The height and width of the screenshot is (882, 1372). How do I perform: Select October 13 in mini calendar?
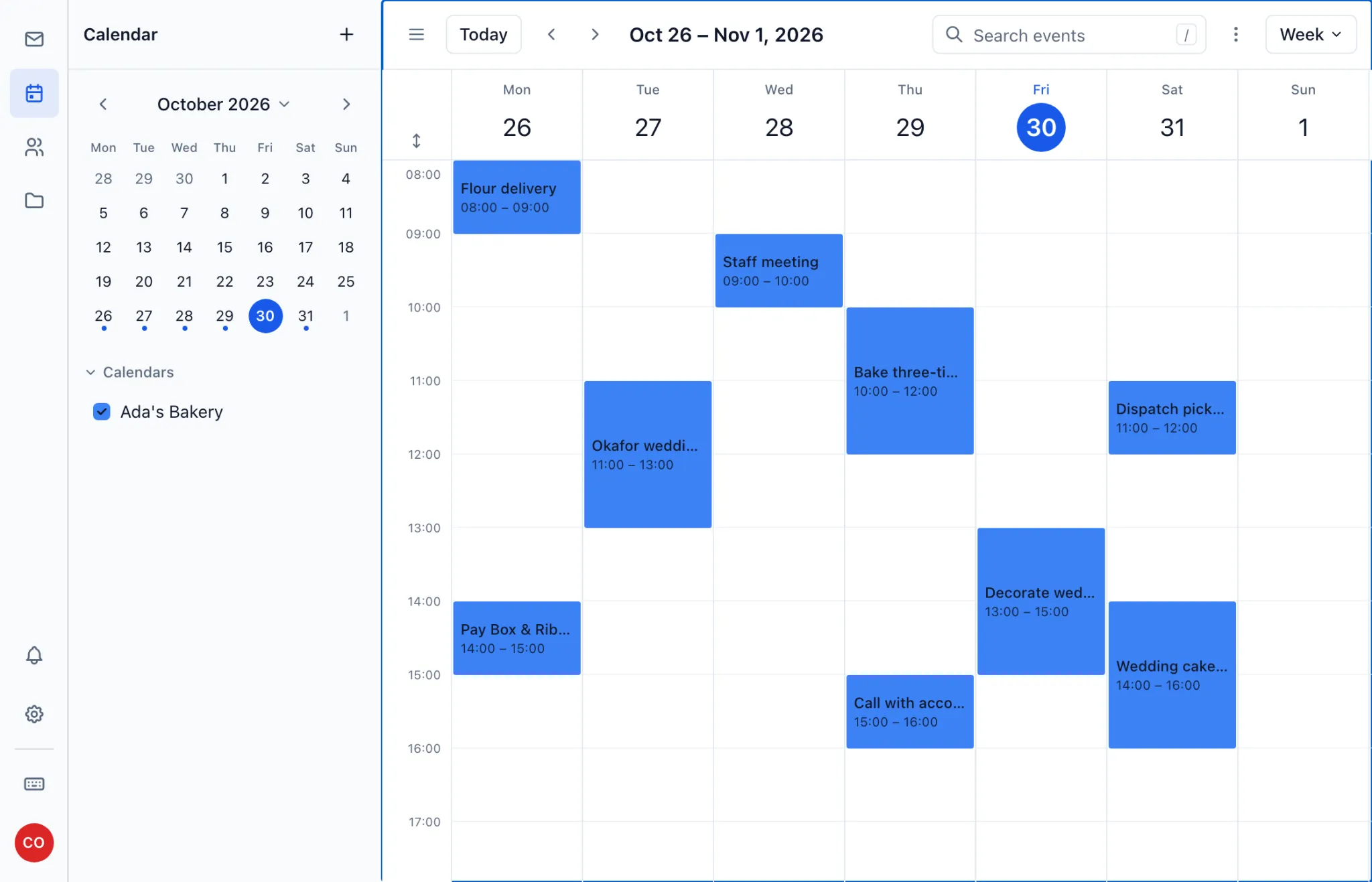click(143, 247)
